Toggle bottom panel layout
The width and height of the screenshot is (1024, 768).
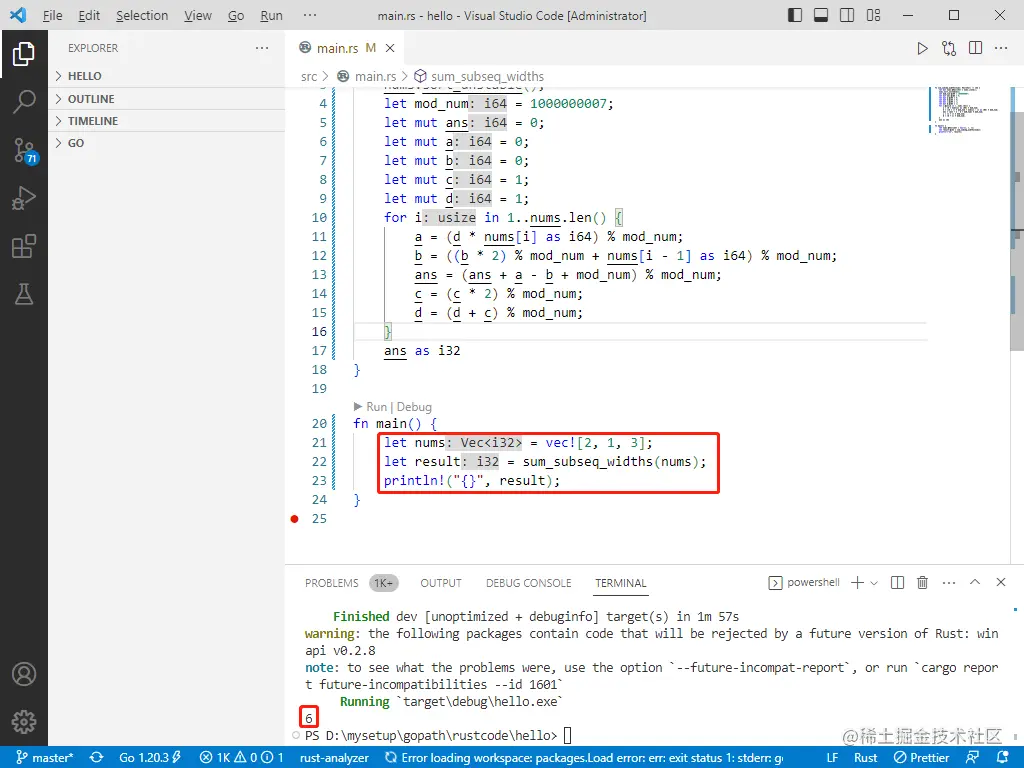[821, 15]
